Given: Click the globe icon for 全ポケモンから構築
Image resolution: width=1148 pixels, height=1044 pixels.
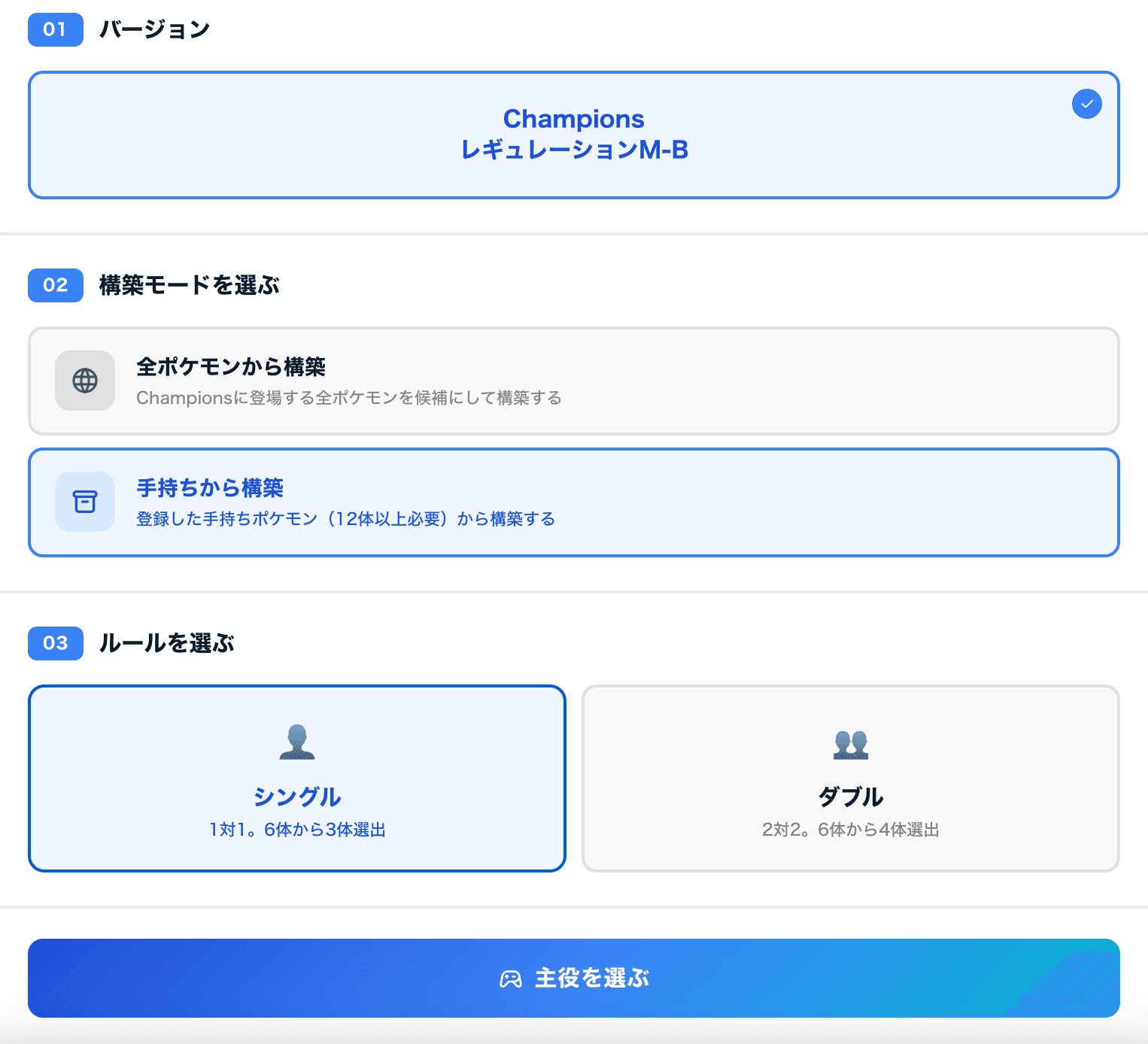Looking at the screenshot, I should [85, 381].
